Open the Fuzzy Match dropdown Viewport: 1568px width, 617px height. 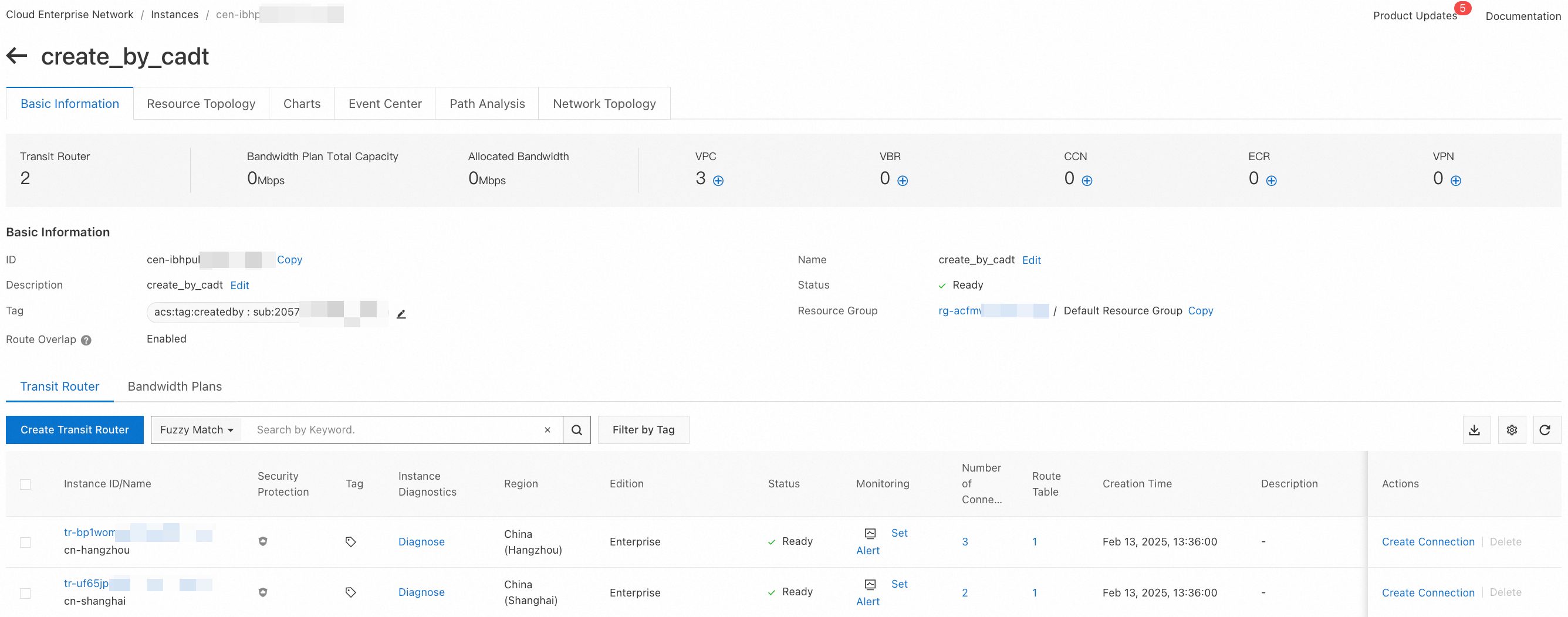(x=197, y=429)
